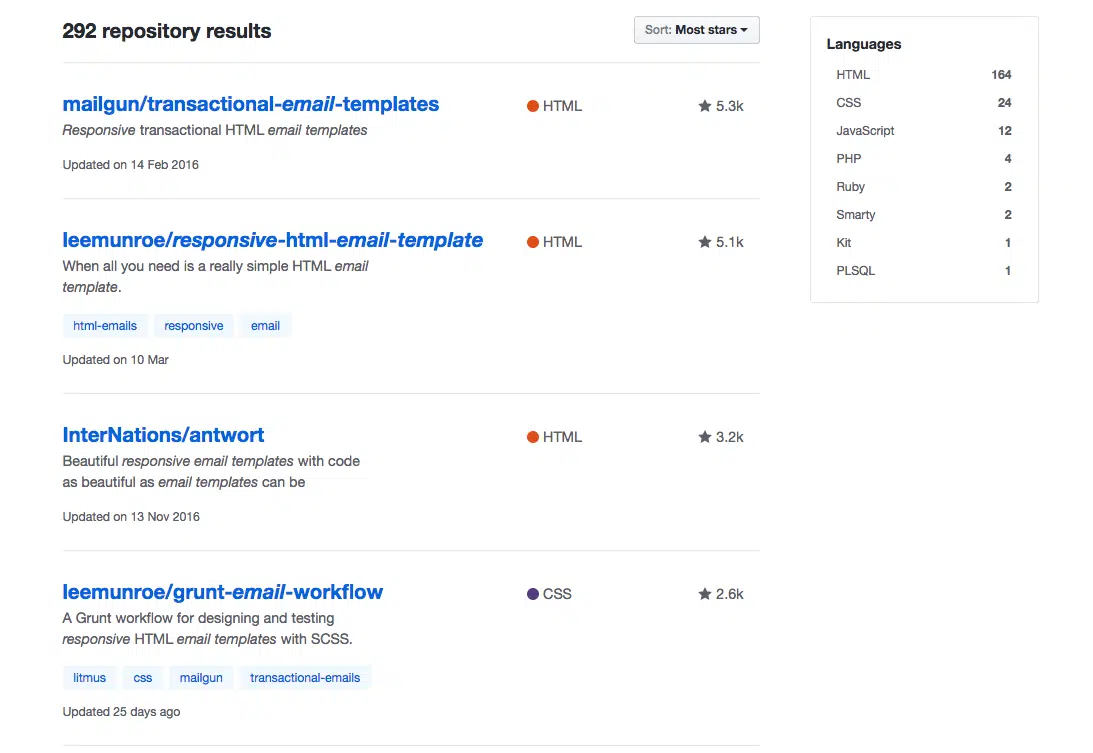Image resolution: width=1093 pixels, height=753 pixels.
Task: Filter results by CSS language
Action: [x=849, y=103]
